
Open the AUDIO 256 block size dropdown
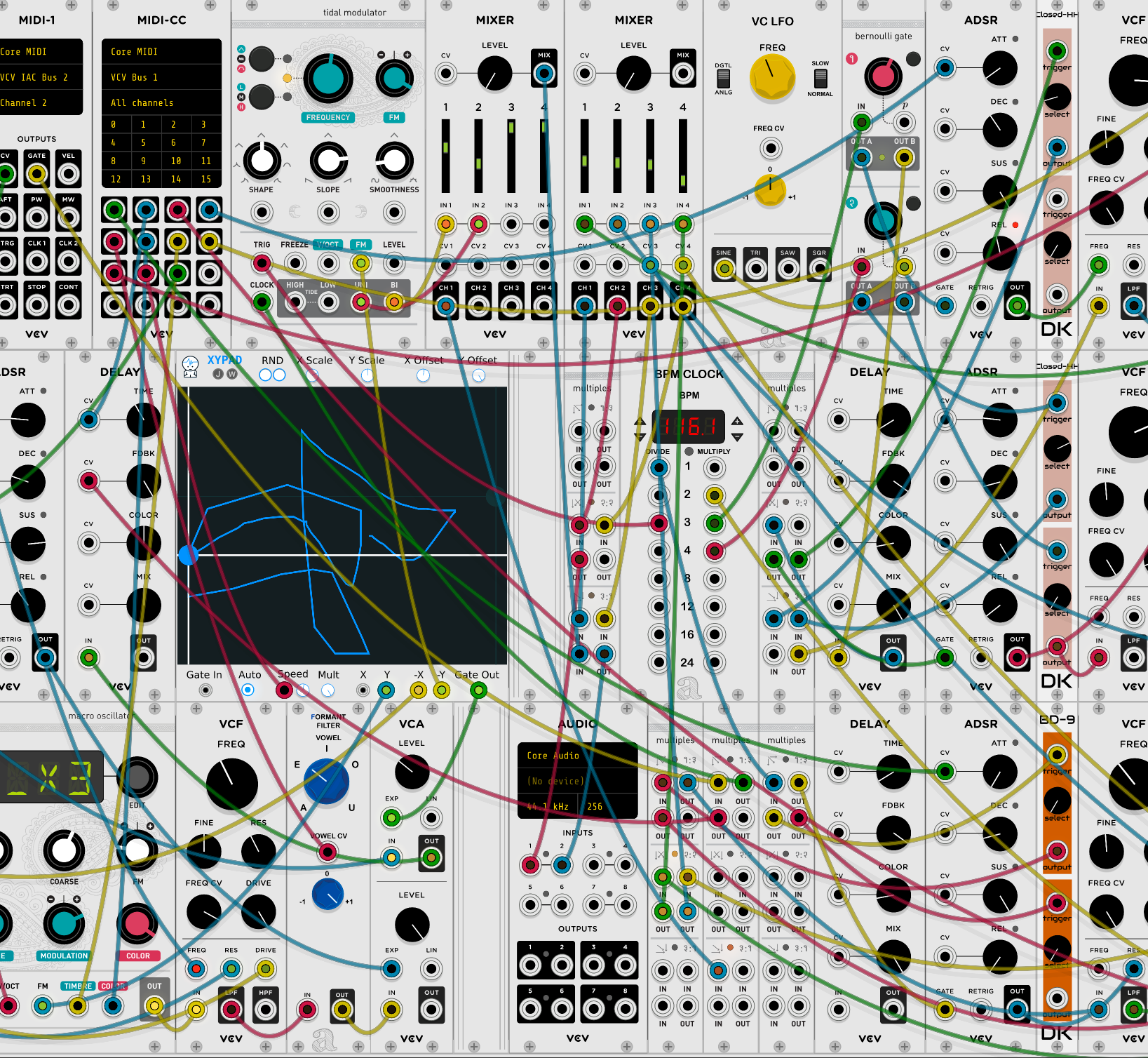[x=609, y=806]
